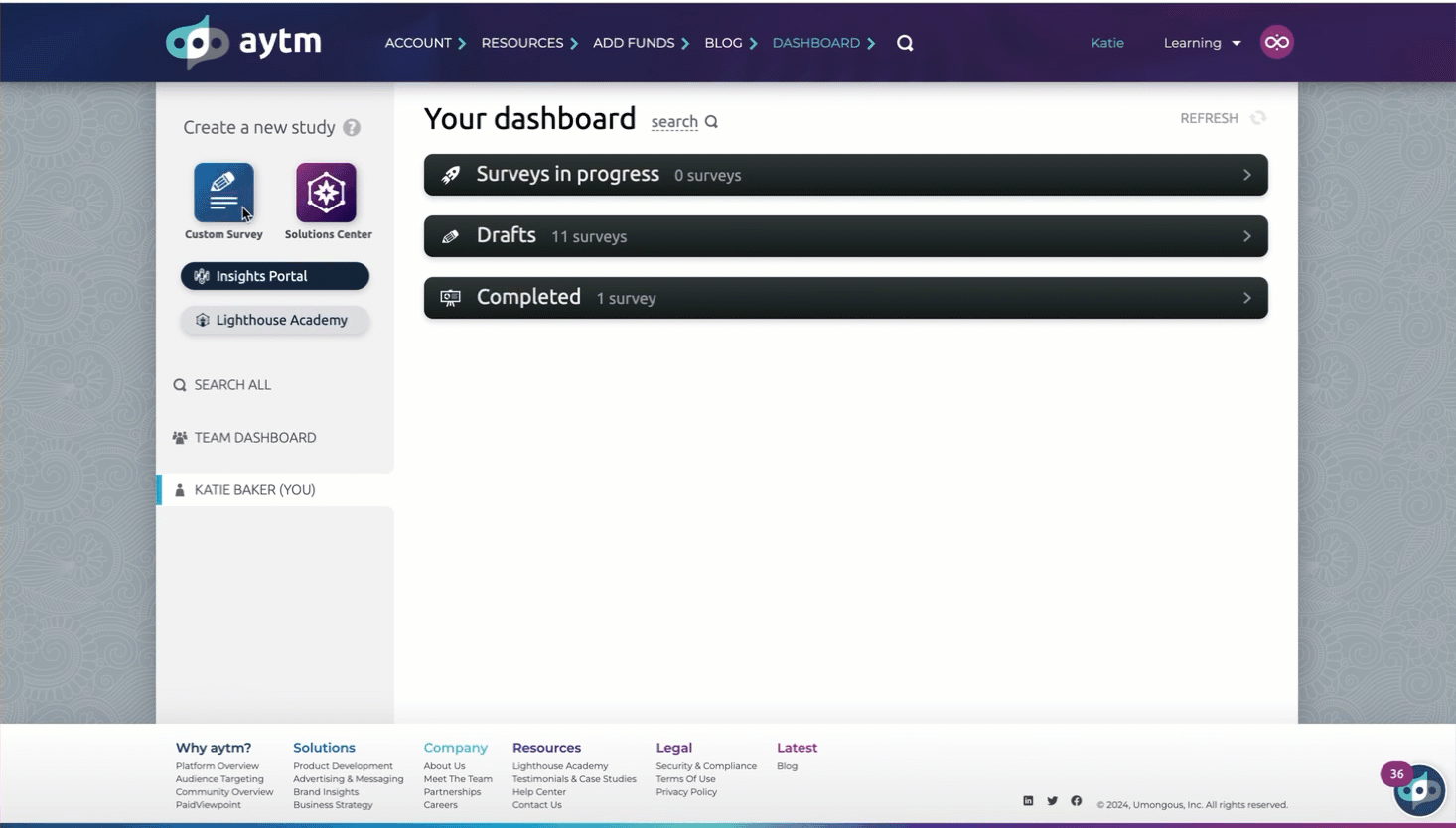Click the Insights Portal button icon

(202, 276)
